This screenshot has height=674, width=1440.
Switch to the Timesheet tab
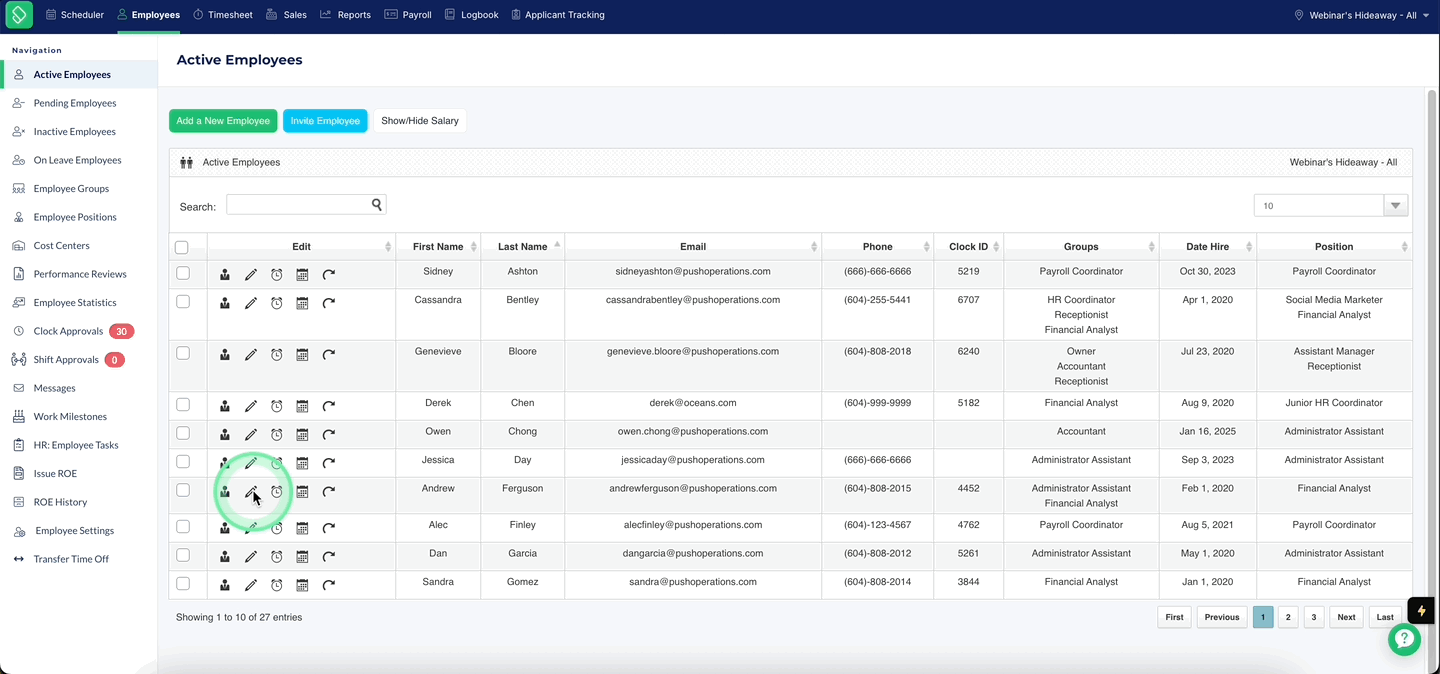[x=223, y=15]
